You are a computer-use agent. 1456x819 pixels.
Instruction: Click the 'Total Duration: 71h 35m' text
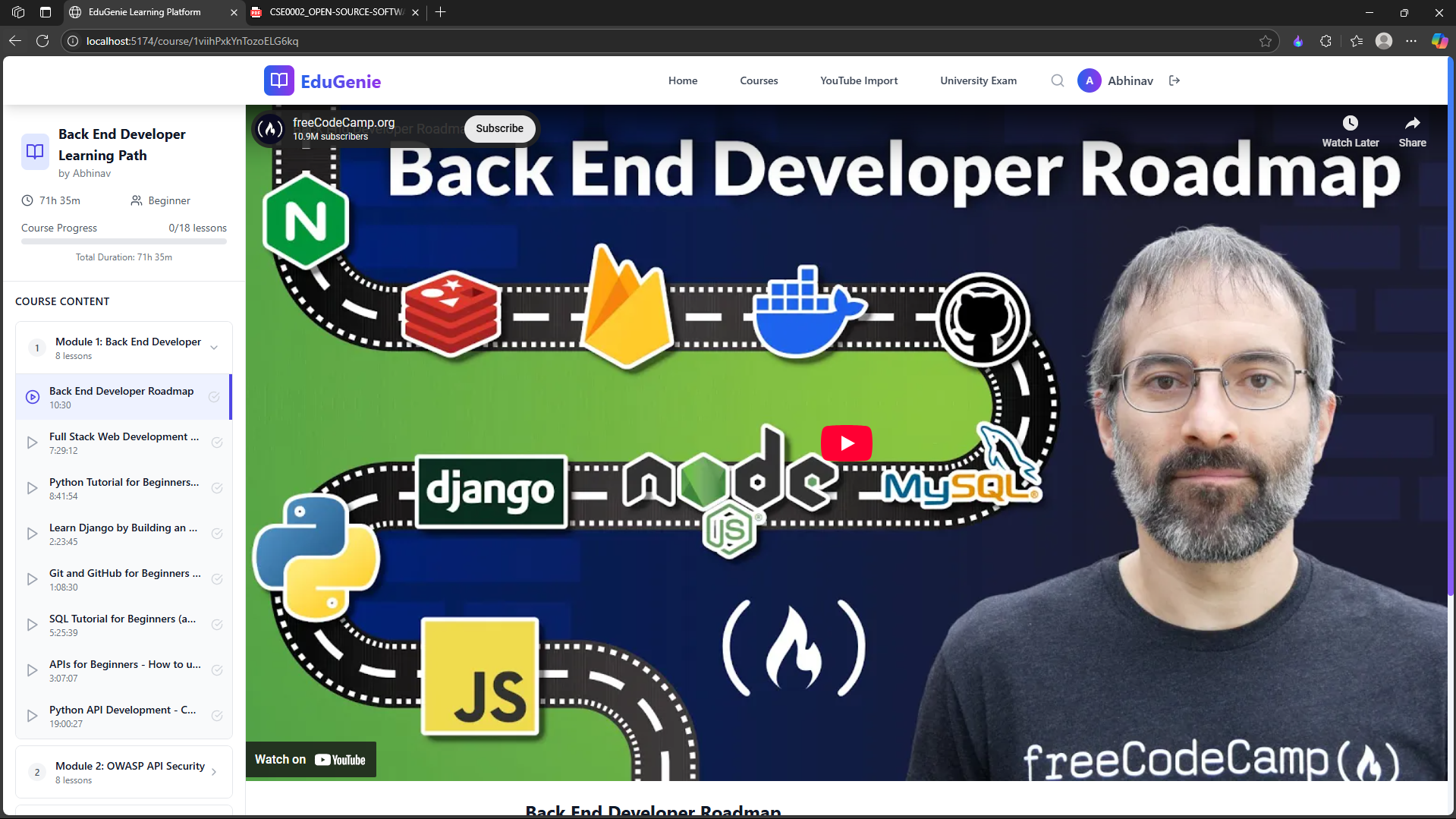(x=124, y=257)
